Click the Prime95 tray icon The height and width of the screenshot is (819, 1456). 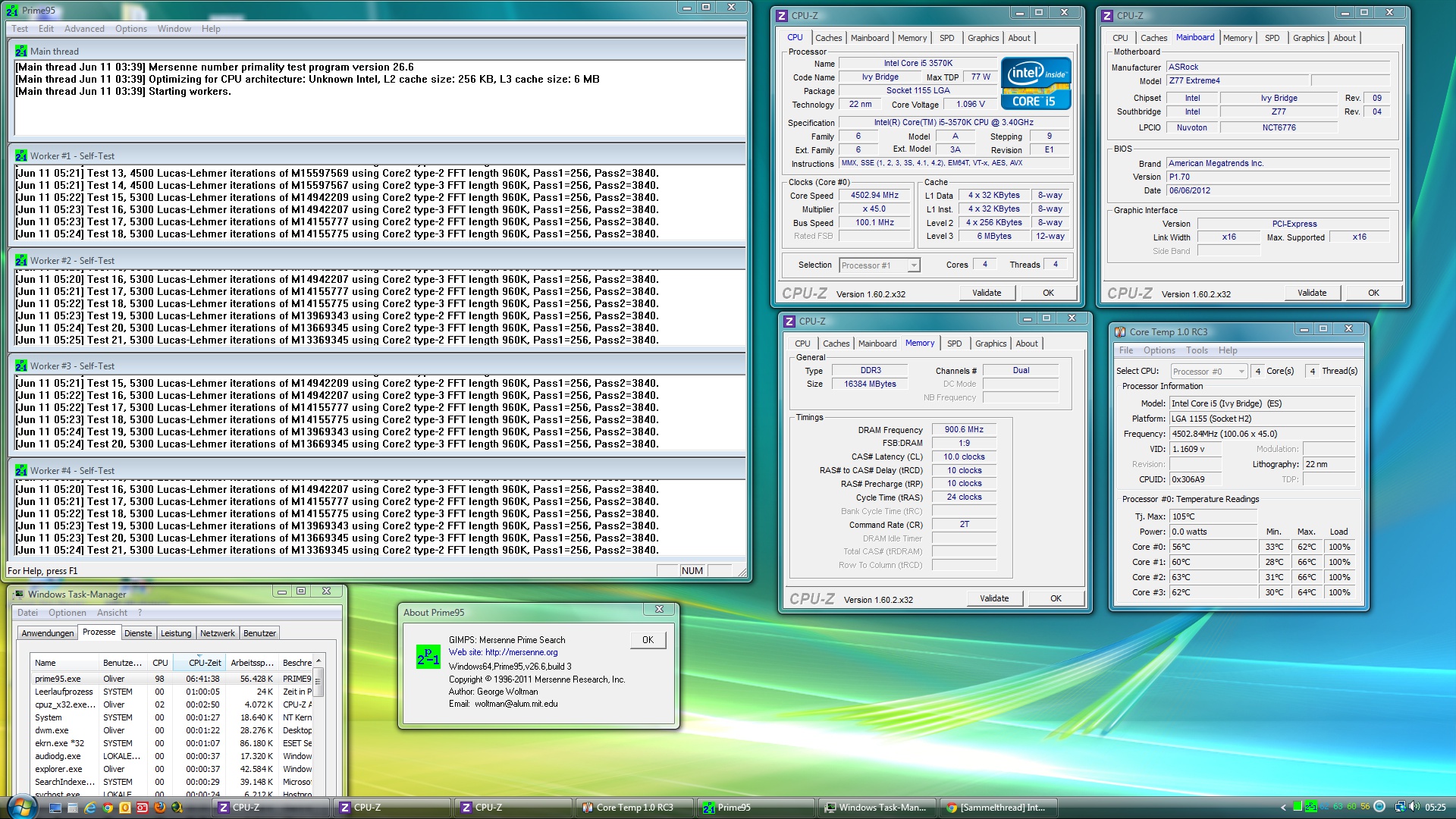pyautogui.click(x=1311, y=806)
